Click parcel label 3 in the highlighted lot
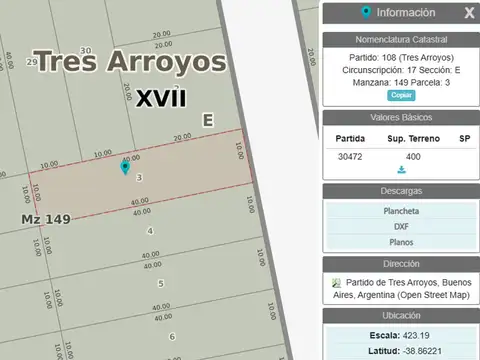 pyautogui.click(x=140, y=177)
